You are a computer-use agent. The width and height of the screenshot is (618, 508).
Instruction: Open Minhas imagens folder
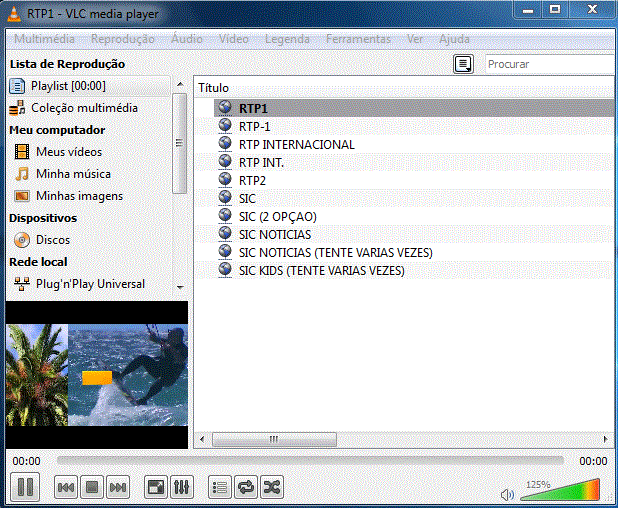click(x=79, y=196)
